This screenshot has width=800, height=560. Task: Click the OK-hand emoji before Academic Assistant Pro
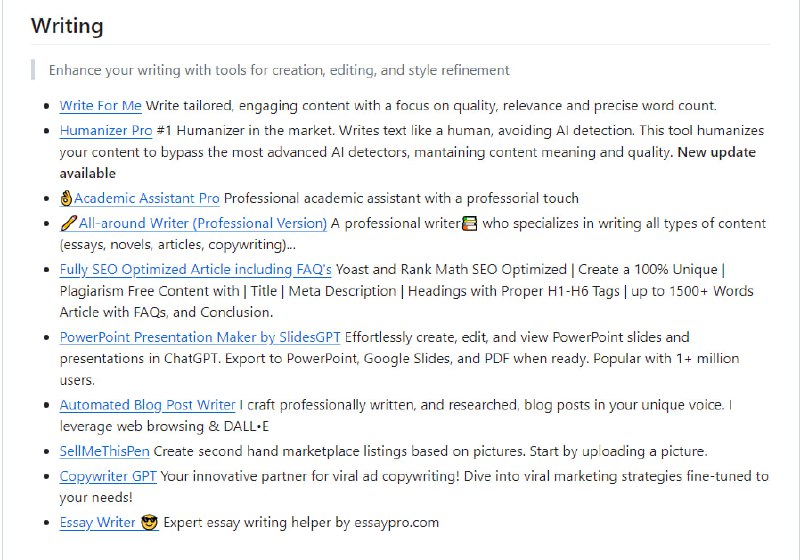pos(66,198)
